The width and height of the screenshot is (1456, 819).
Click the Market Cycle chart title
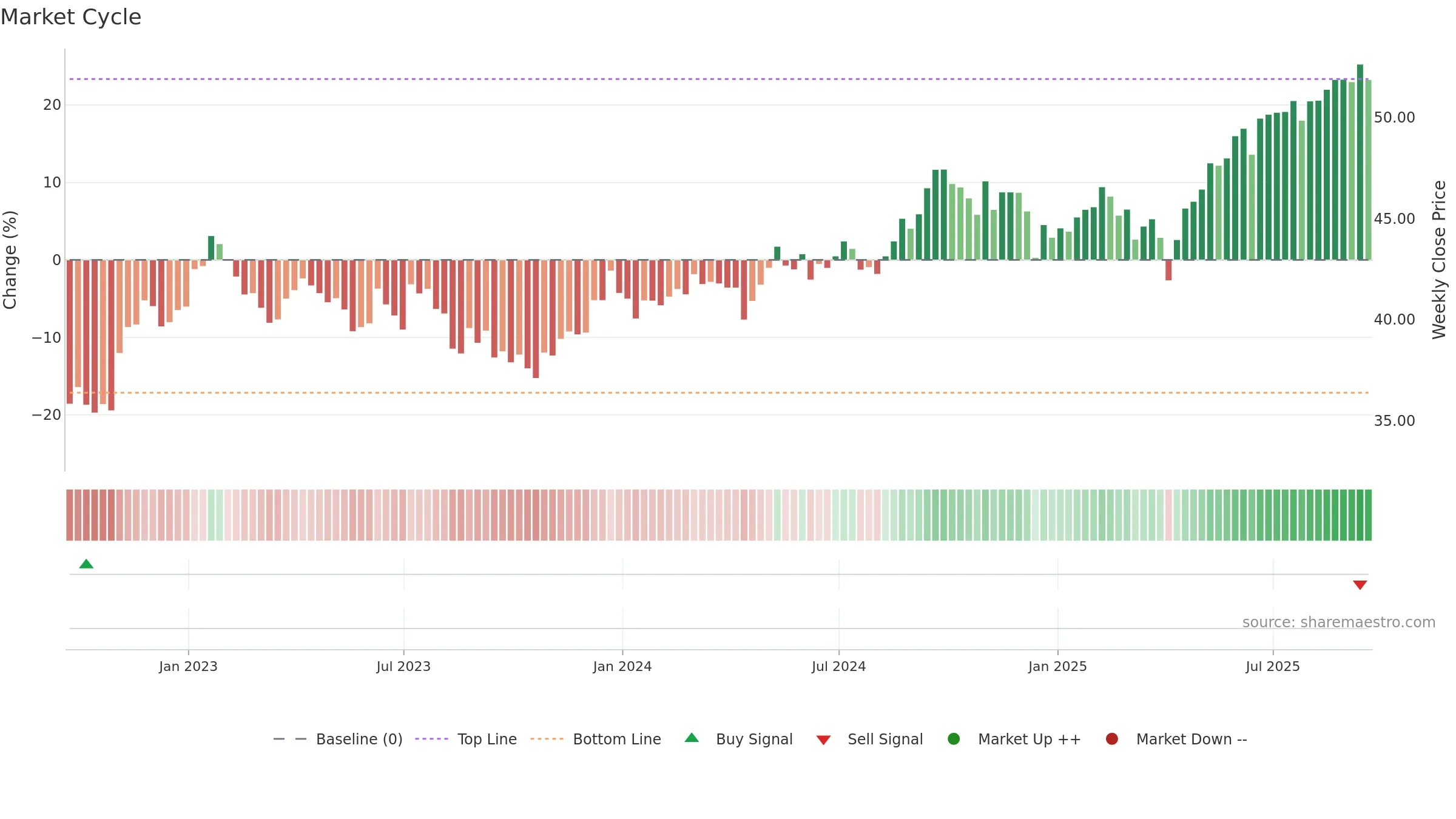[71, 17]
